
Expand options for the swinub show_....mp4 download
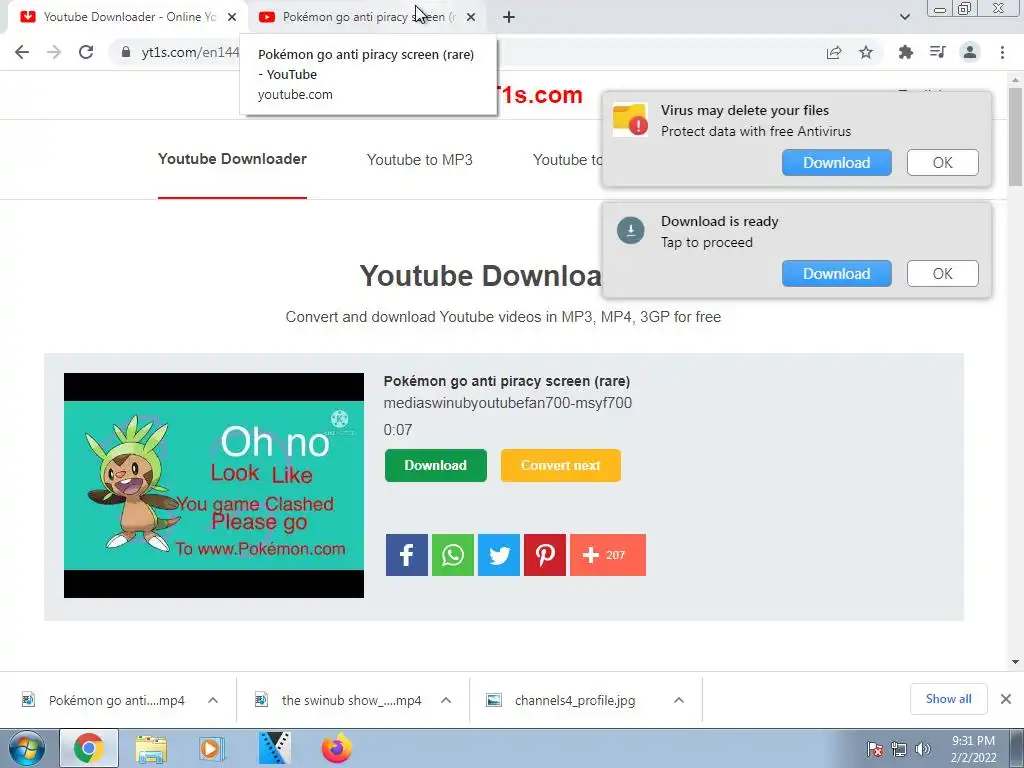(446, 700)
